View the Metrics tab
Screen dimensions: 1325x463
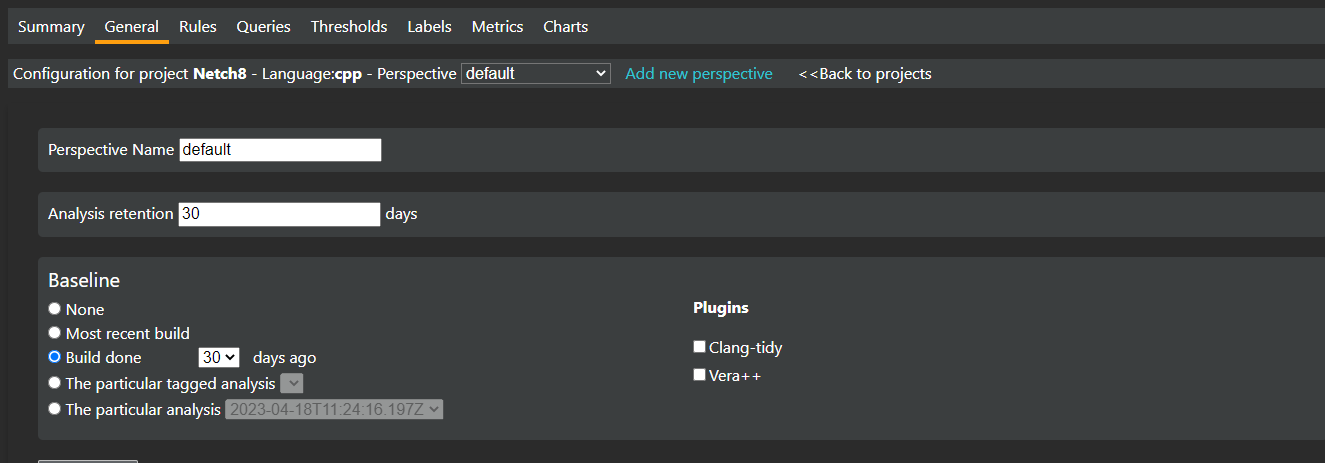pyautogui.click(x=497, y=27)
